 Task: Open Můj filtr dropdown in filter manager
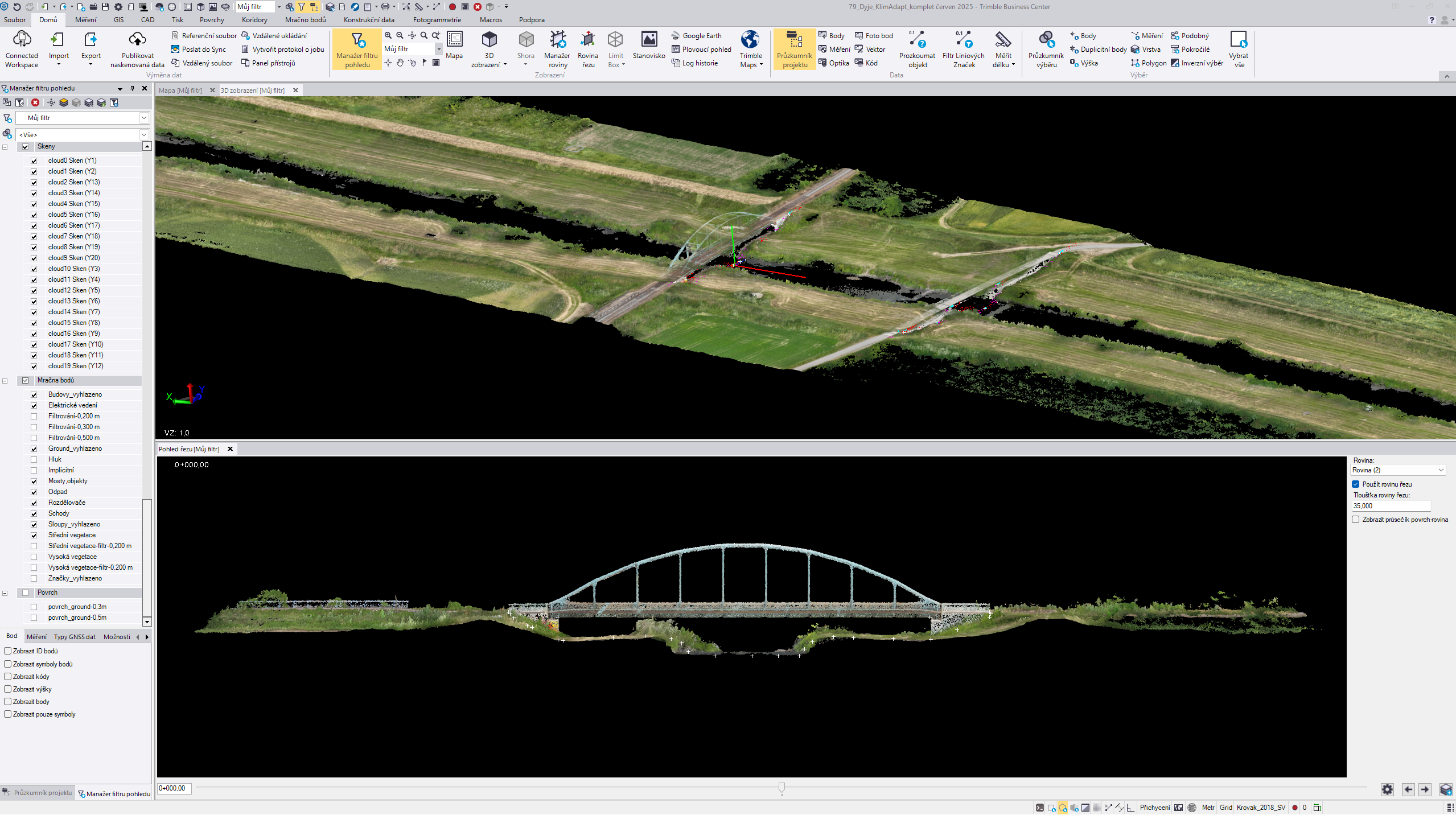[144, 118]
